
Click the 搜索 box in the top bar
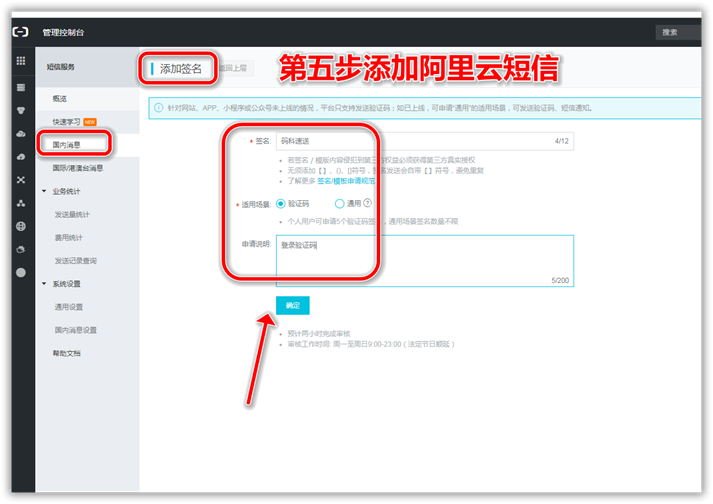678,32
